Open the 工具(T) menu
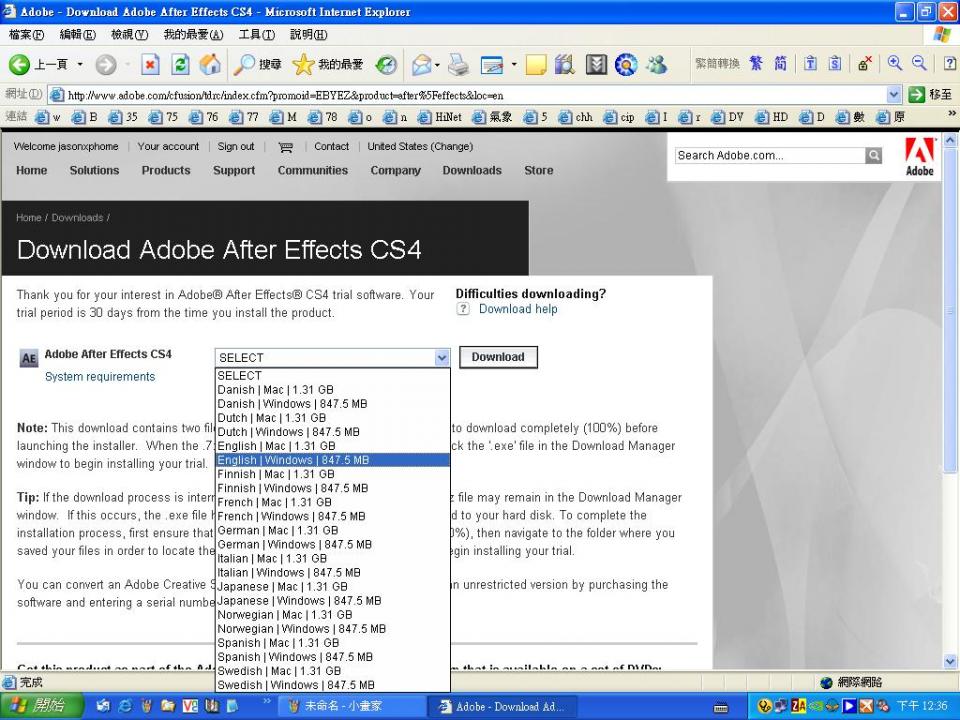 pyautogui.click(x=257, y=35)
